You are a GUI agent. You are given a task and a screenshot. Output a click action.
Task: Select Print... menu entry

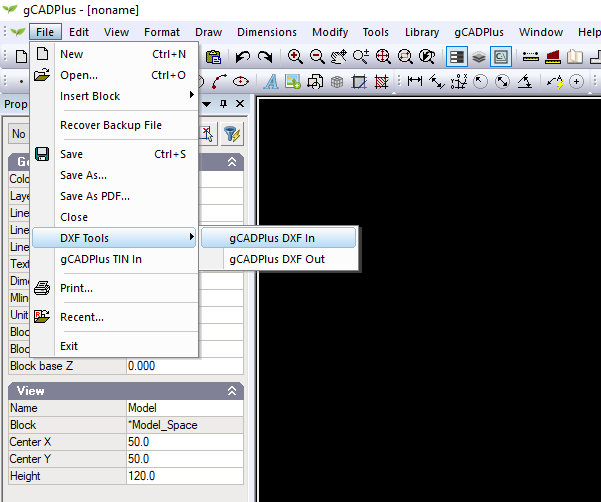click(114, 288)
